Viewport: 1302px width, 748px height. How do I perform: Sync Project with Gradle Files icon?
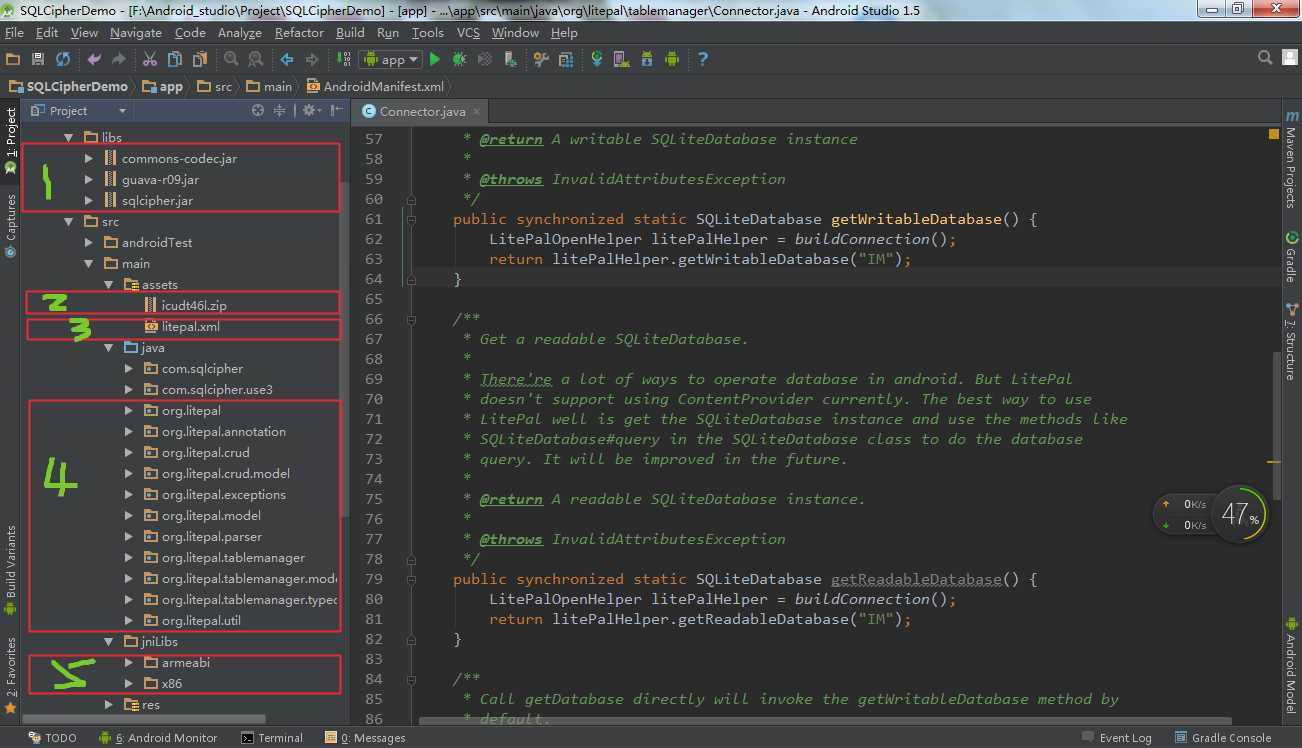click(x=597, y=60)
